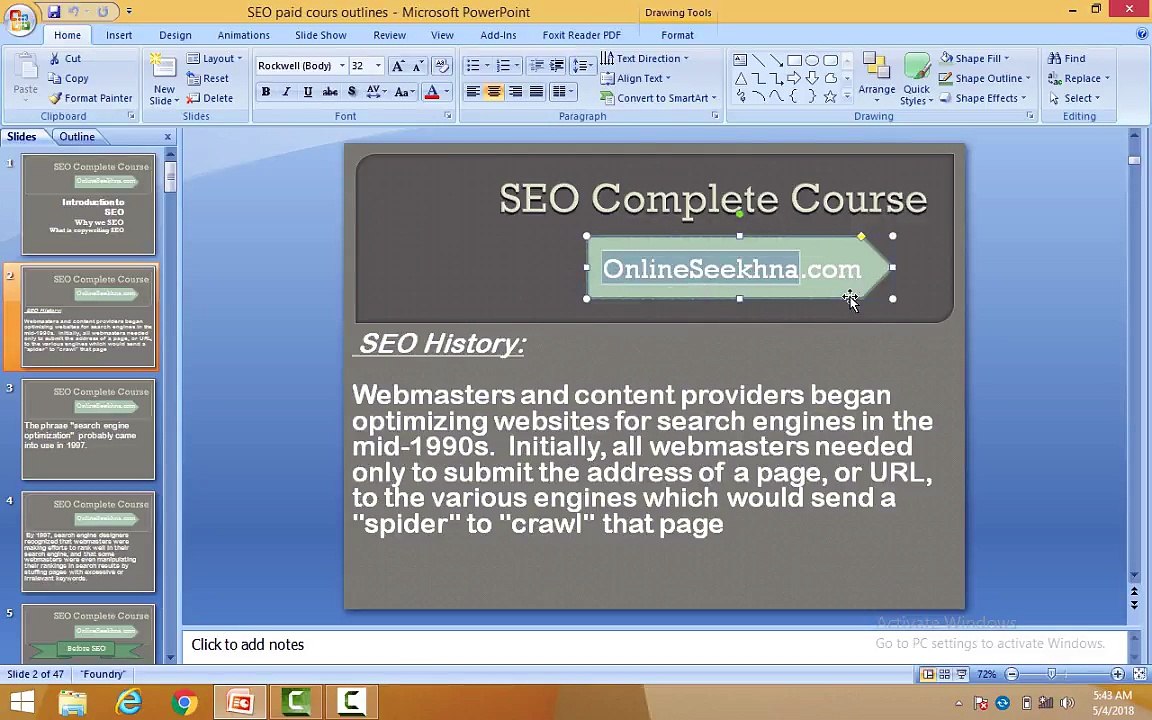Save the presentation from Quick Access toolbar
Screen dimensions: 1152x720
click(x=54, y=12)
